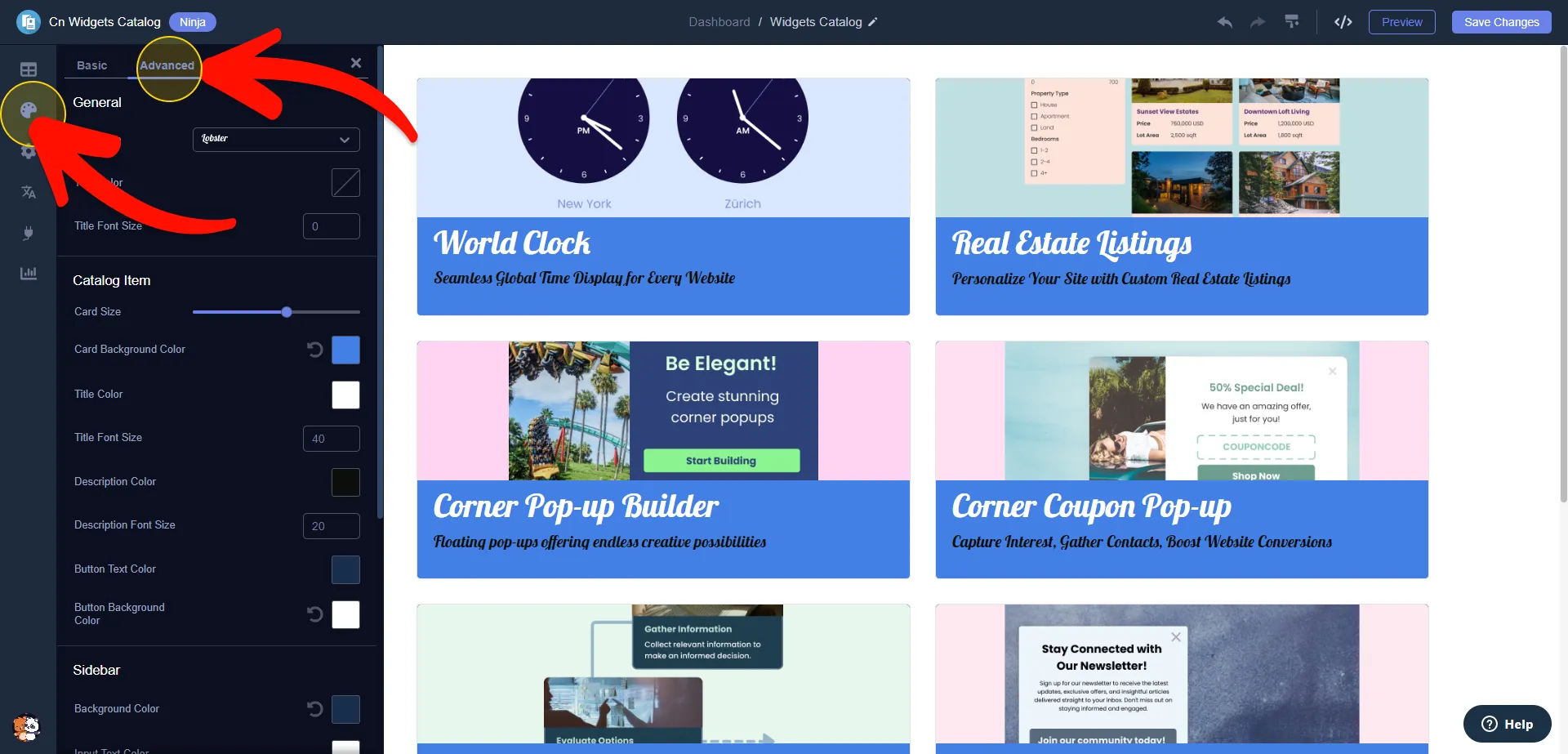Click the newsletter pop-up preview card
Viewport: 1568px width, 754px height.
[1182, 679]
